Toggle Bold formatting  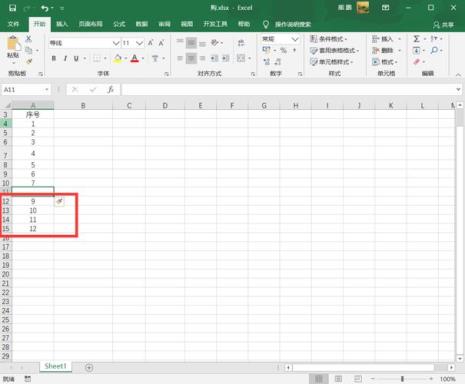[54, 59]
